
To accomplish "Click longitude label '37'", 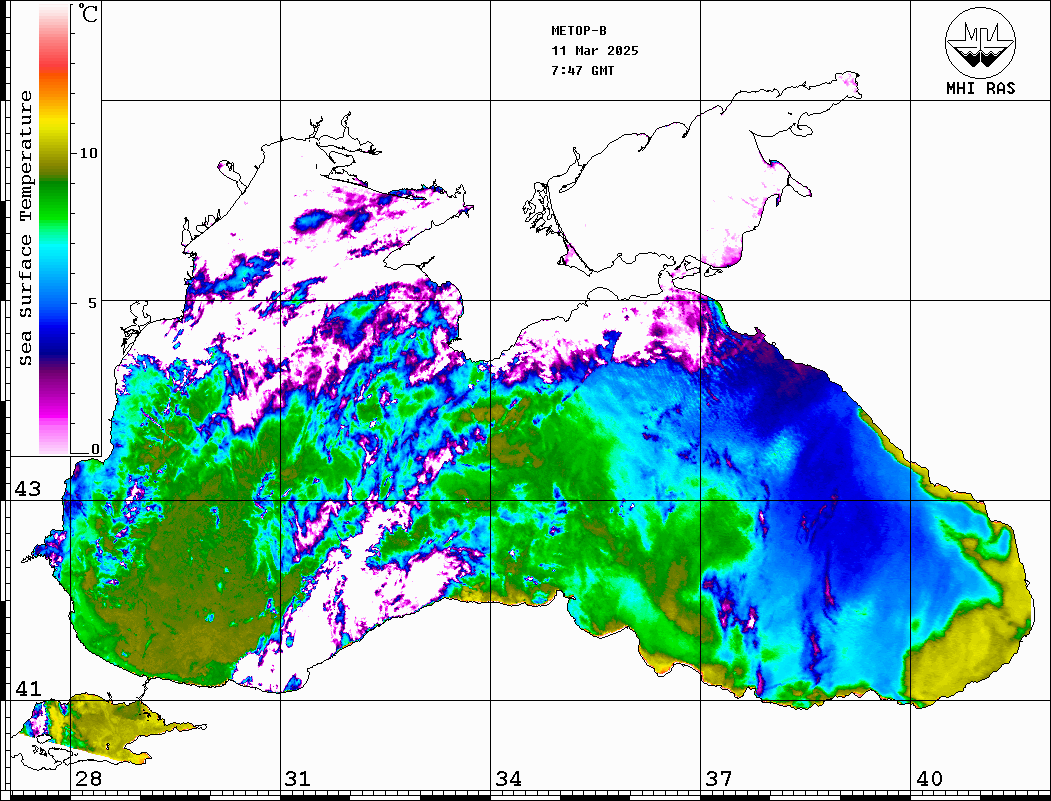I will click(x=719, y=779).
